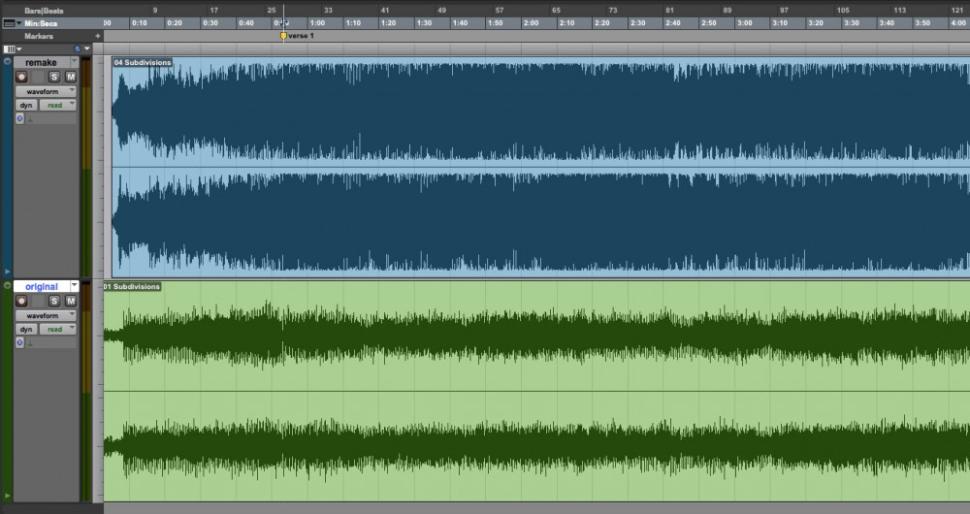Screen dimensions: 970x514
Task: Click dyn elastic audio button on remake track
Action: (x=26, y=105)
